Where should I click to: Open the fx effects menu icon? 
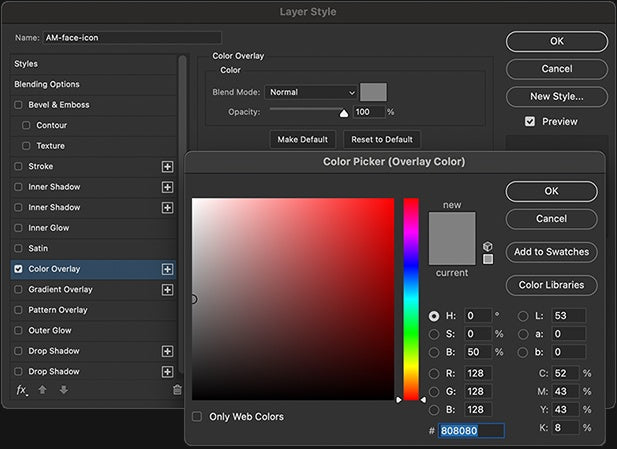(x=22, y=390)
